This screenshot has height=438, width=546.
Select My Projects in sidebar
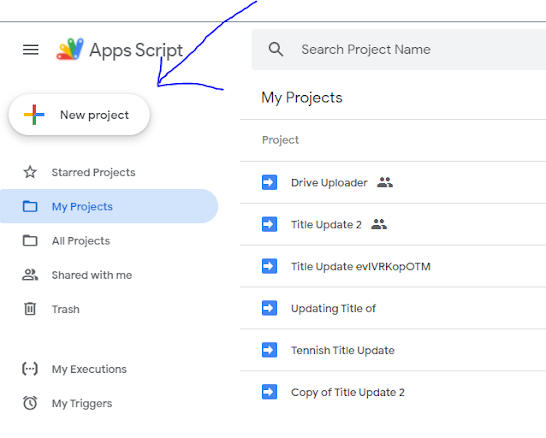pos(109,206)
